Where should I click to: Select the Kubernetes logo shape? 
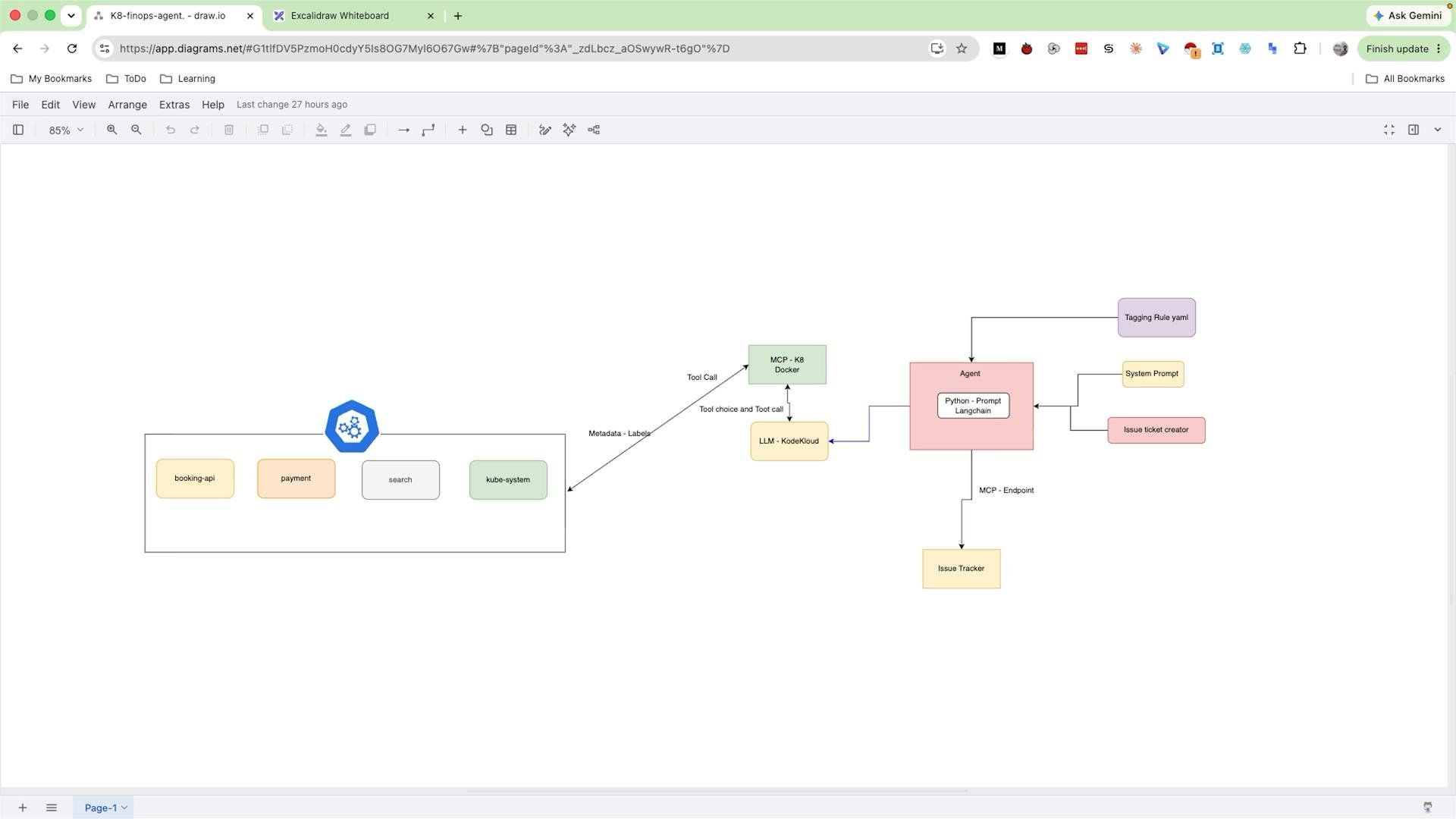(352, 427)
